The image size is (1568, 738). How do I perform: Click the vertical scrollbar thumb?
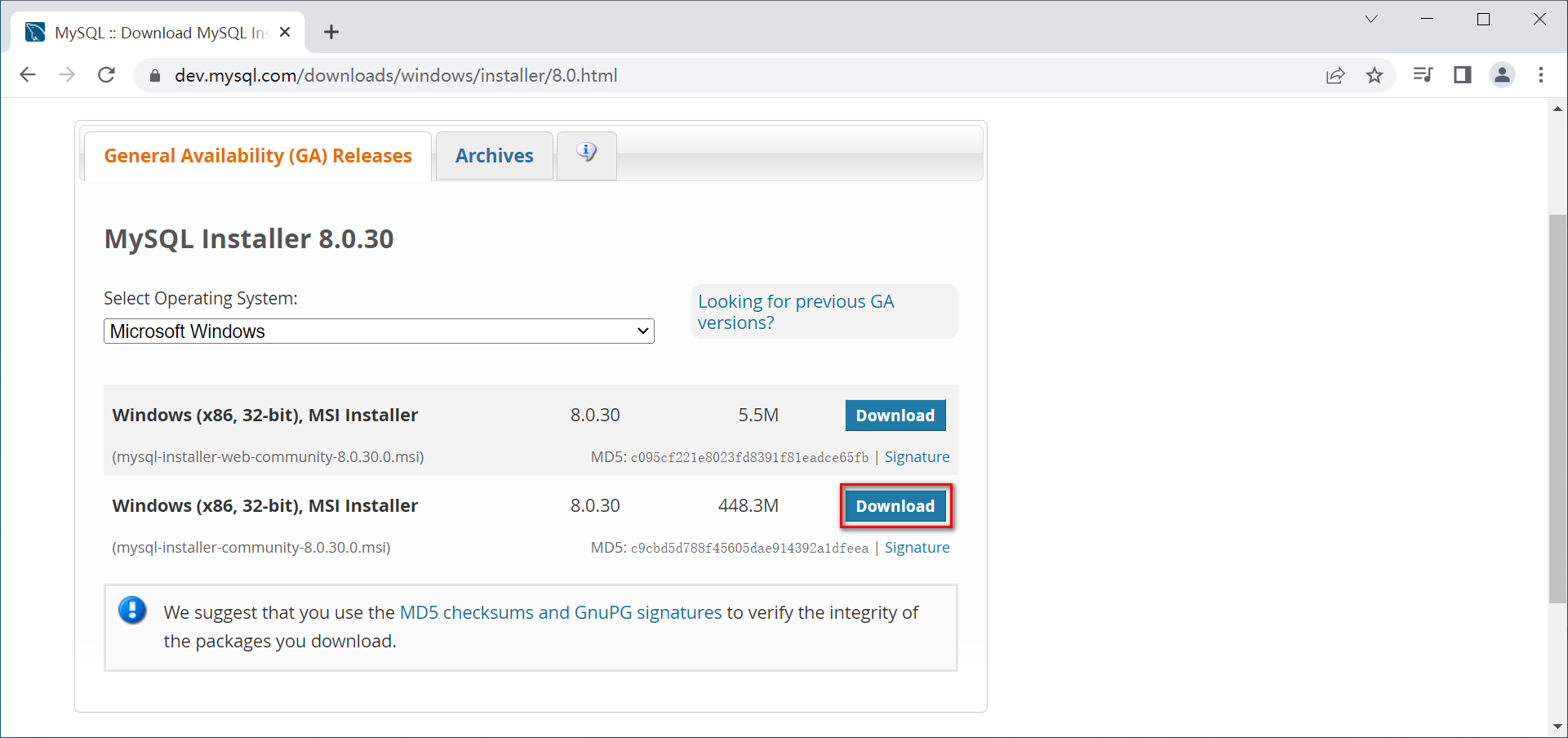1557,408
